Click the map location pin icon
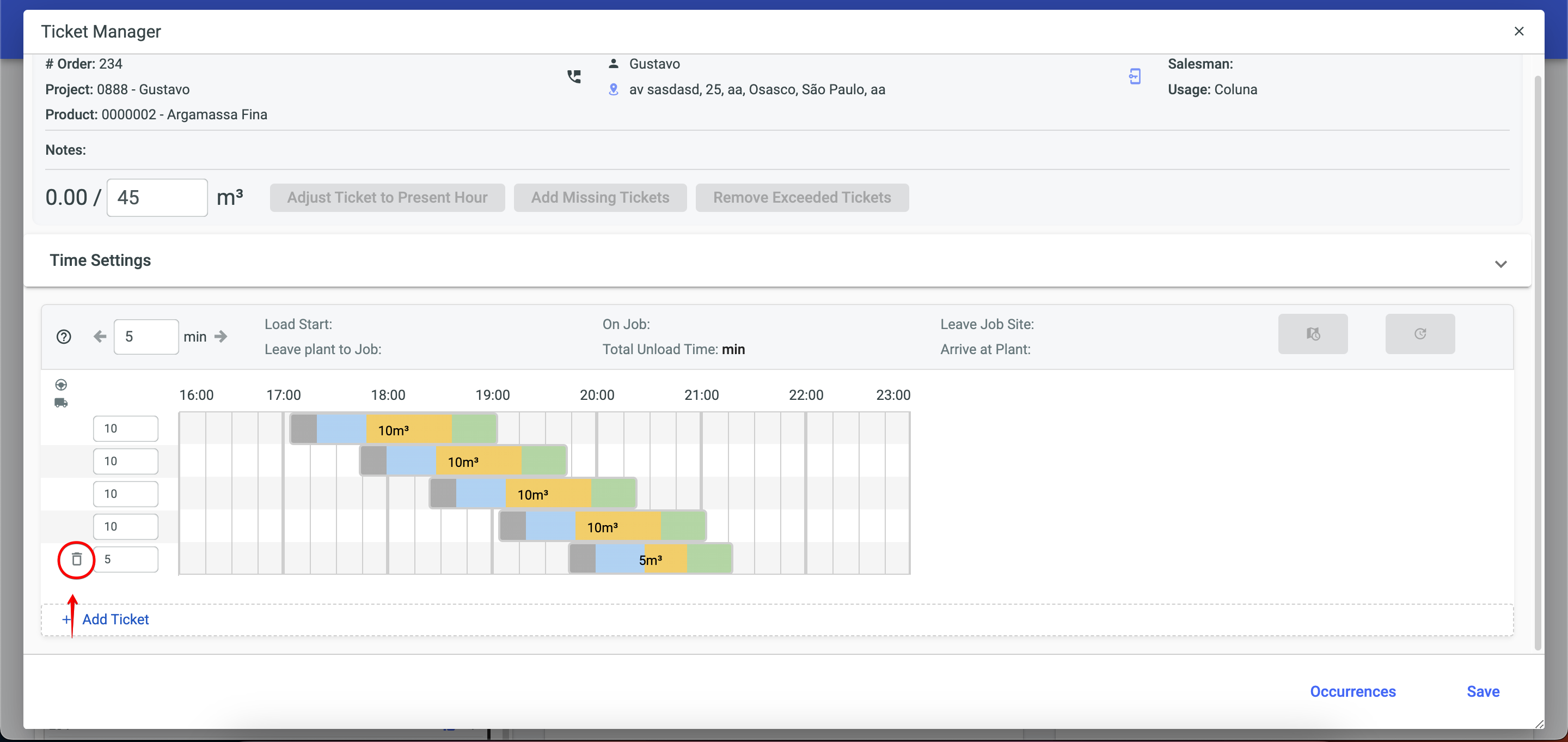 (614, 89)
